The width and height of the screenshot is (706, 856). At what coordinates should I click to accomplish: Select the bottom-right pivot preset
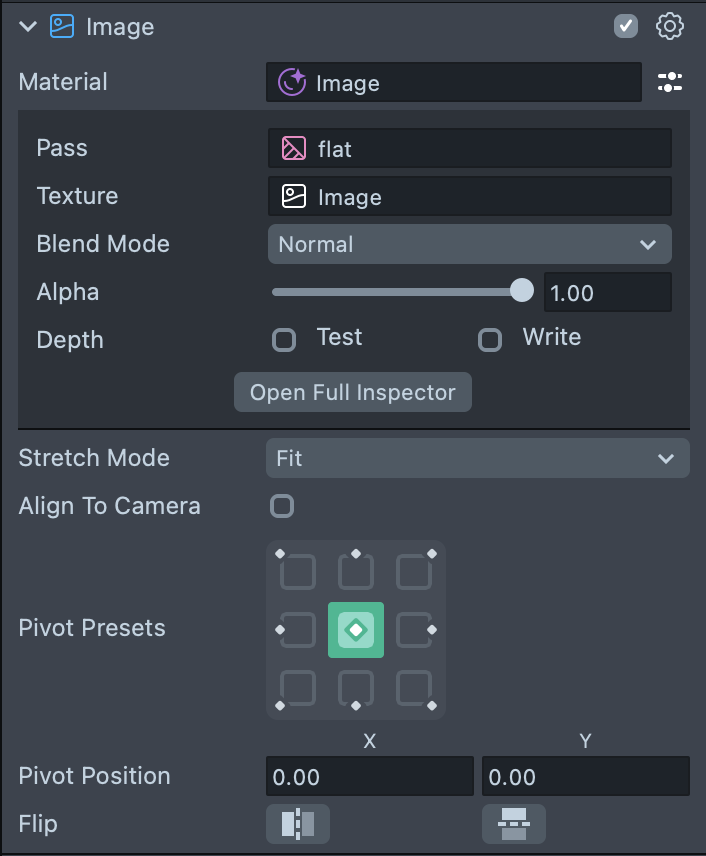414,688
